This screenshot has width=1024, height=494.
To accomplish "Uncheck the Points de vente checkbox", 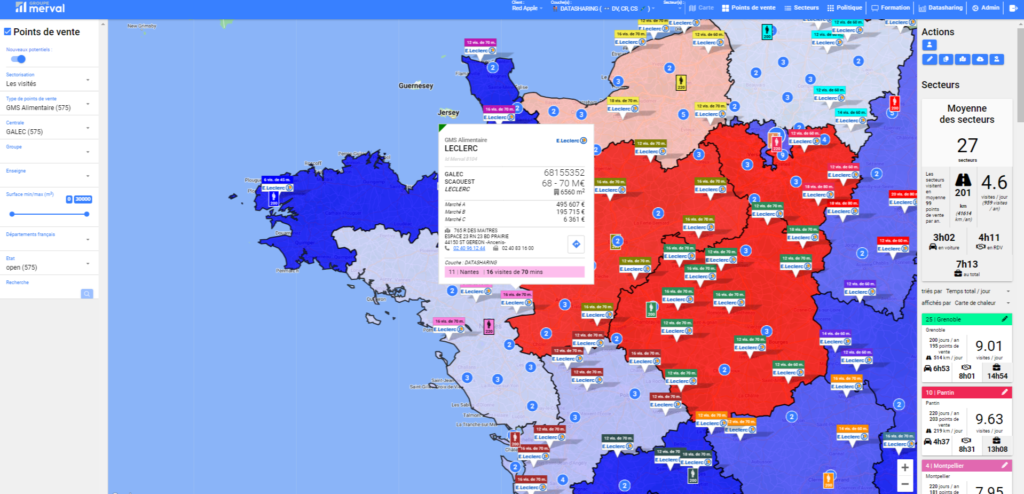I will (x=8, y=32).
